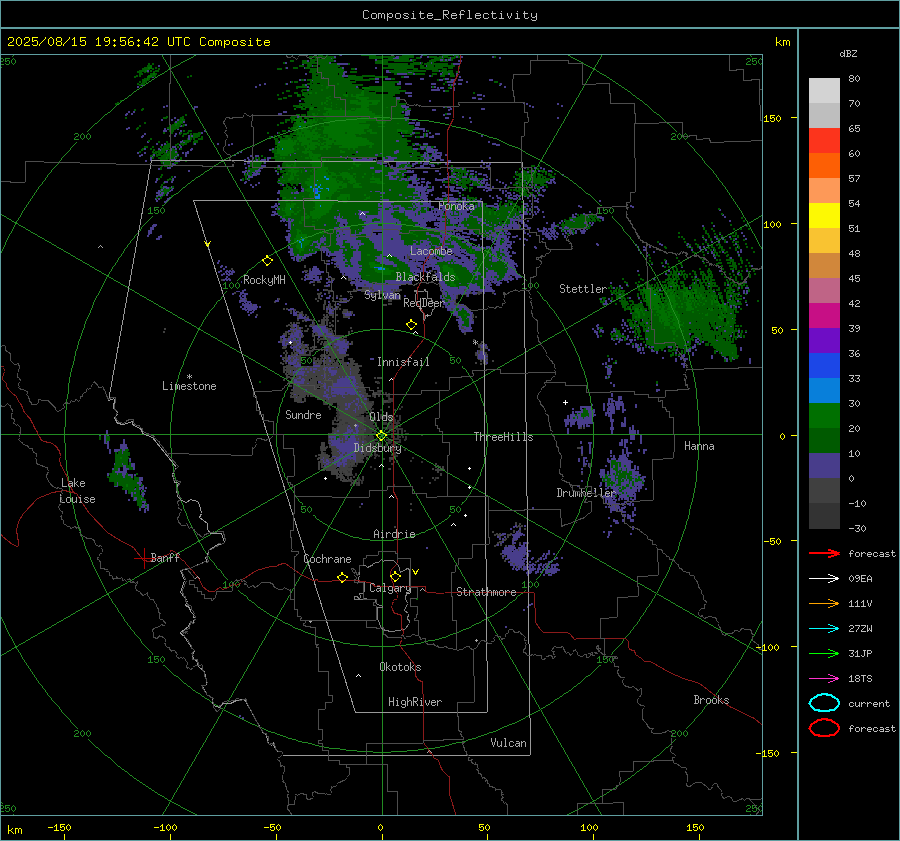The height and width of the screenshot is (841, 900).
Task: Click the magenta color swatch under 42 dBZ
Action: (x=824, y=316)
